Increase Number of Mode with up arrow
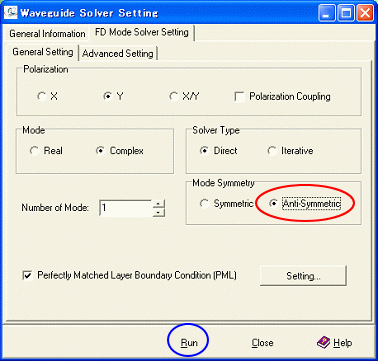The image size is (378, 361). [159, 204]
